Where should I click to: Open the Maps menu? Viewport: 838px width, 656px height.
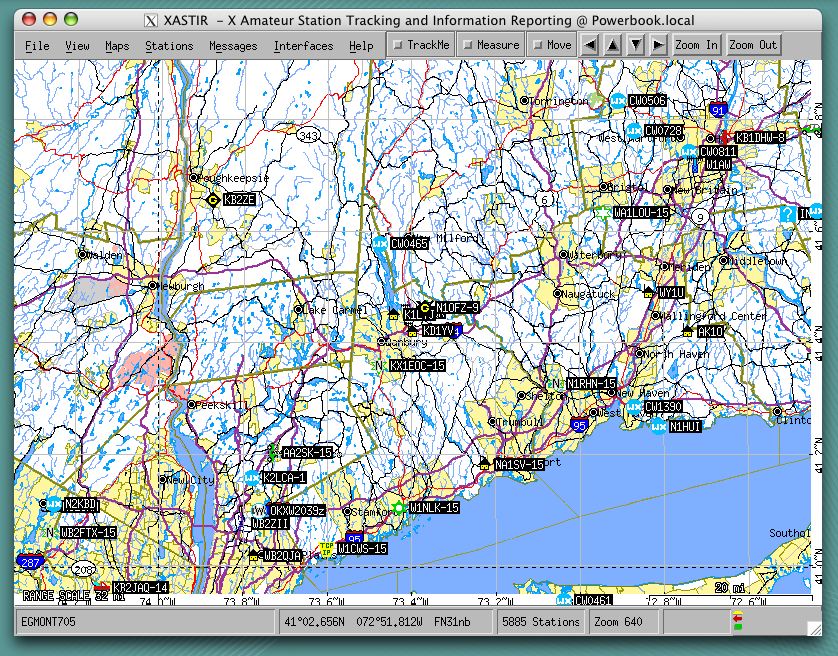tap(117, 46)
